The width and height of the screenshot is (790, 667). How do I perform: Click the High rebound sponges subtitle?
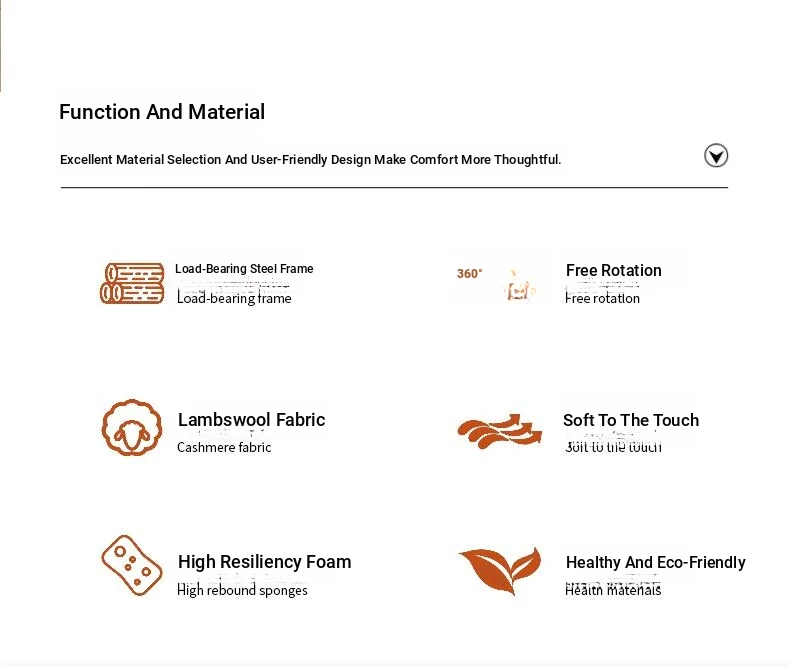coord(242,590)
